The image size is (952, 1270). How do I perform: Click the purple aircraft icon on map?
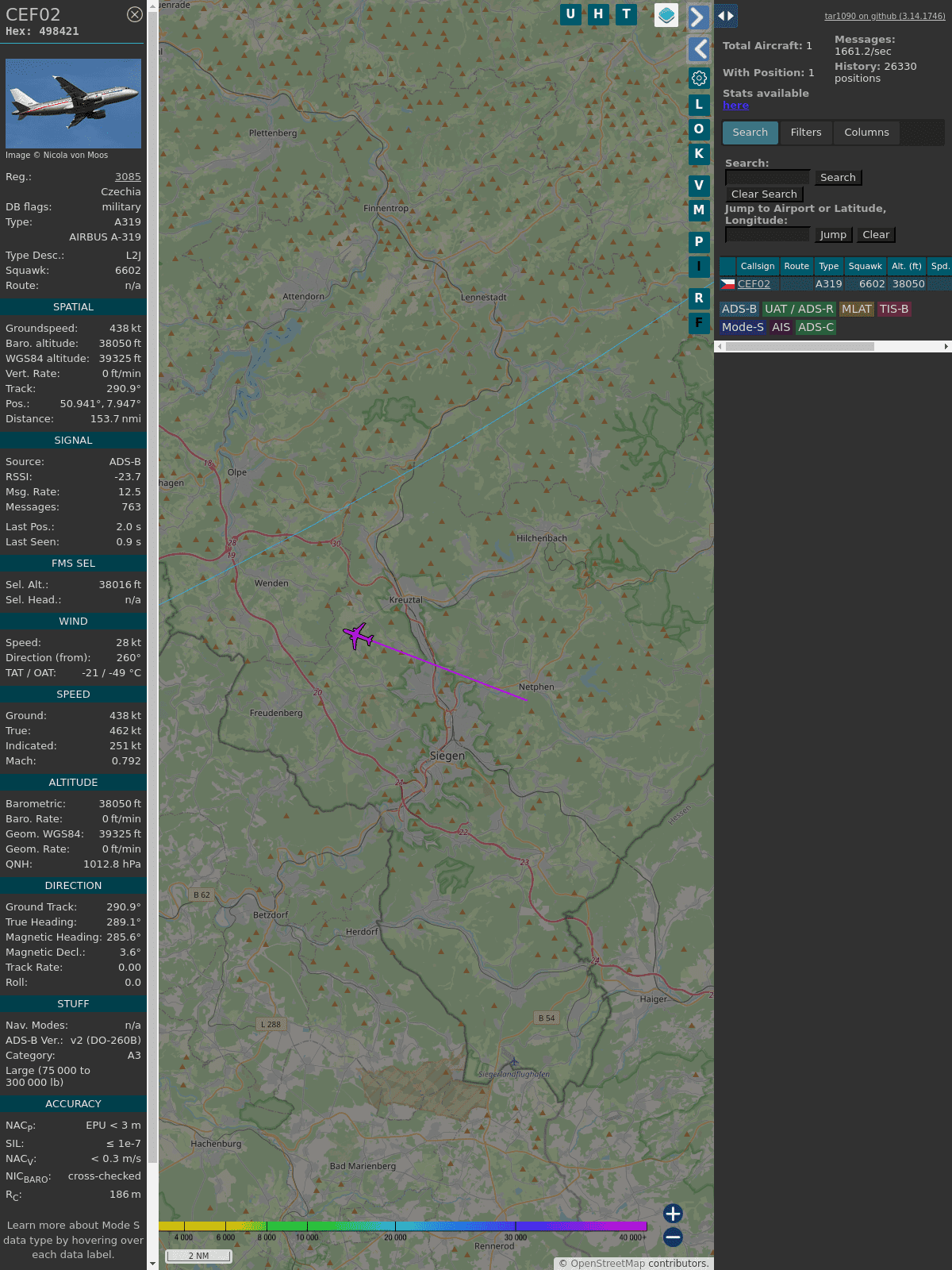[358, 636]
